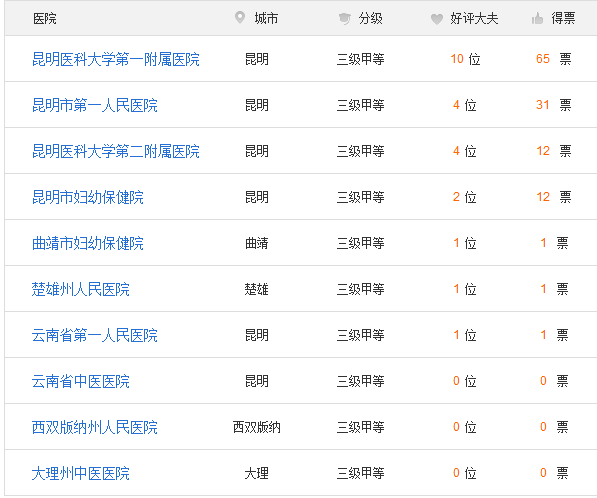The height and width of the screenshot is (498, 597).
Task: Click the 楚雄 city cell
Action: (x=257, y=289)
